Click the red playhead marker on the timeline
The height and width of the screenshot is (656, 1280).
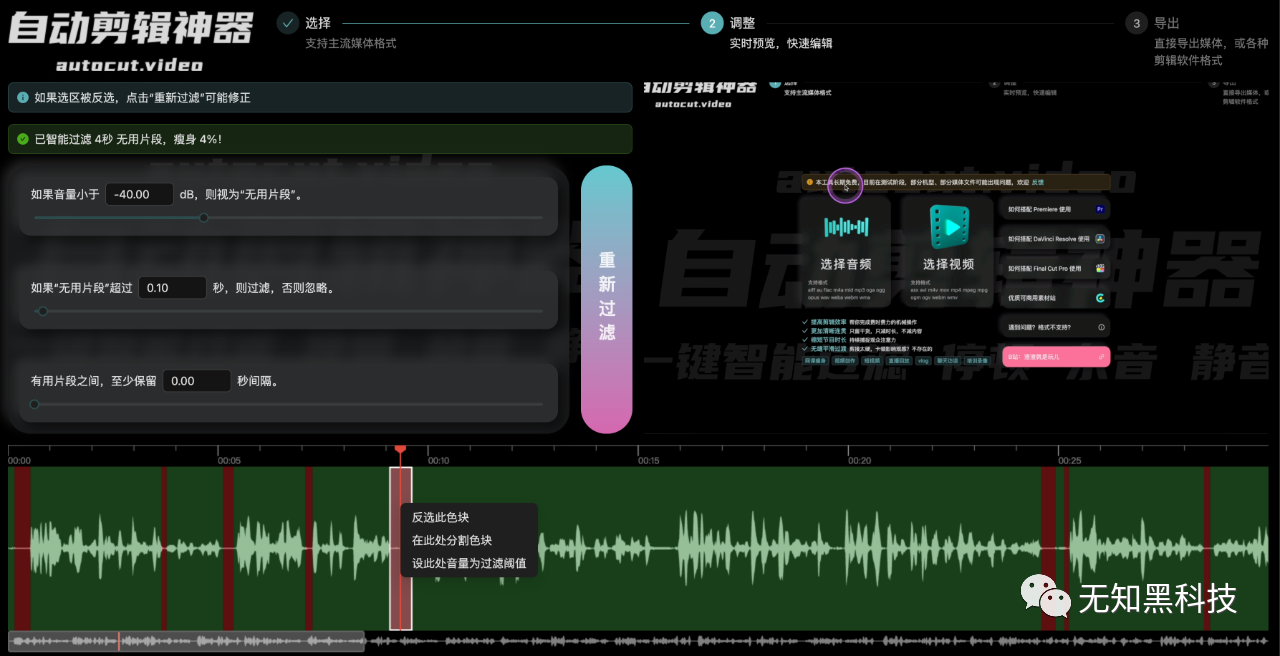coord(400,451)
